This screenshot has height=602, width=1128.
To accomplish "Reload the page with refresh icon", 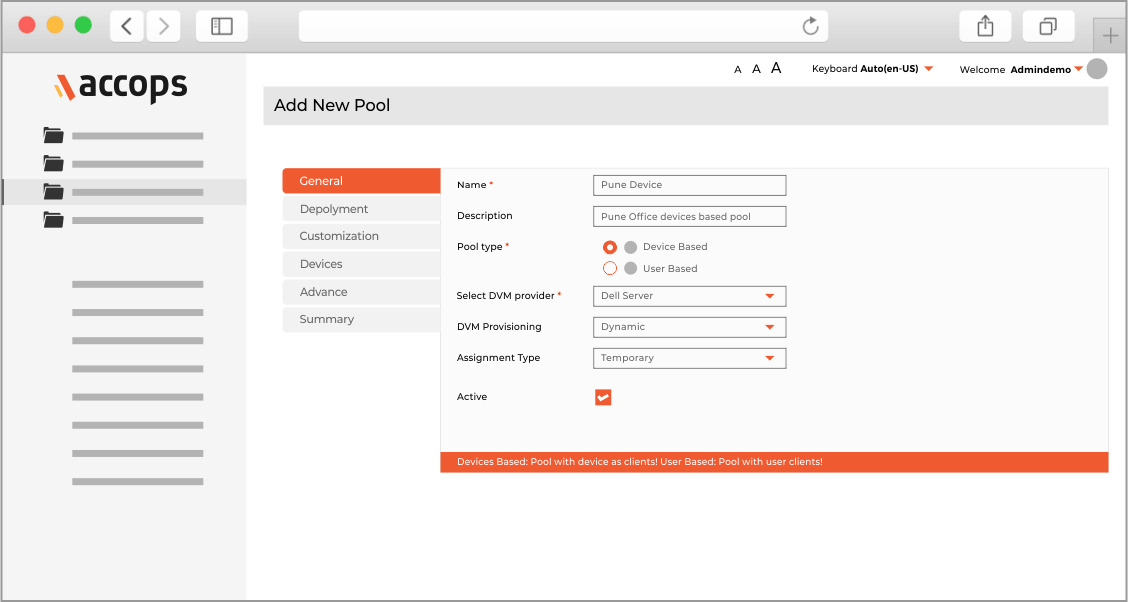I will click(x=811, y=27).
